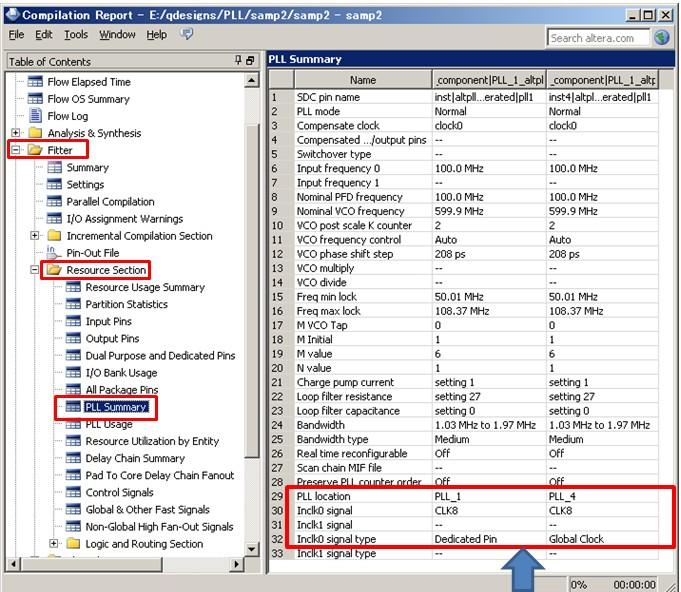Open the Resource Usage Summary report

(145, 287)
